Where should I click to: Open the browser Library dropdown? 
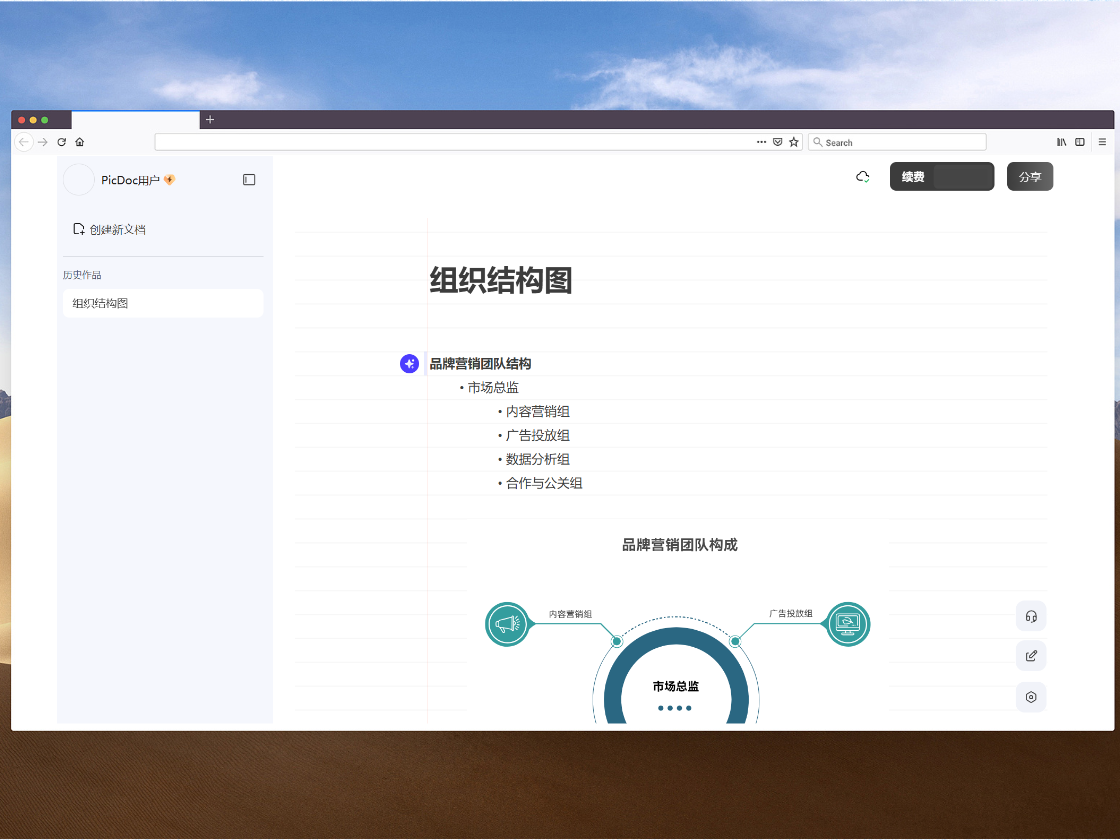(1062, 141)
